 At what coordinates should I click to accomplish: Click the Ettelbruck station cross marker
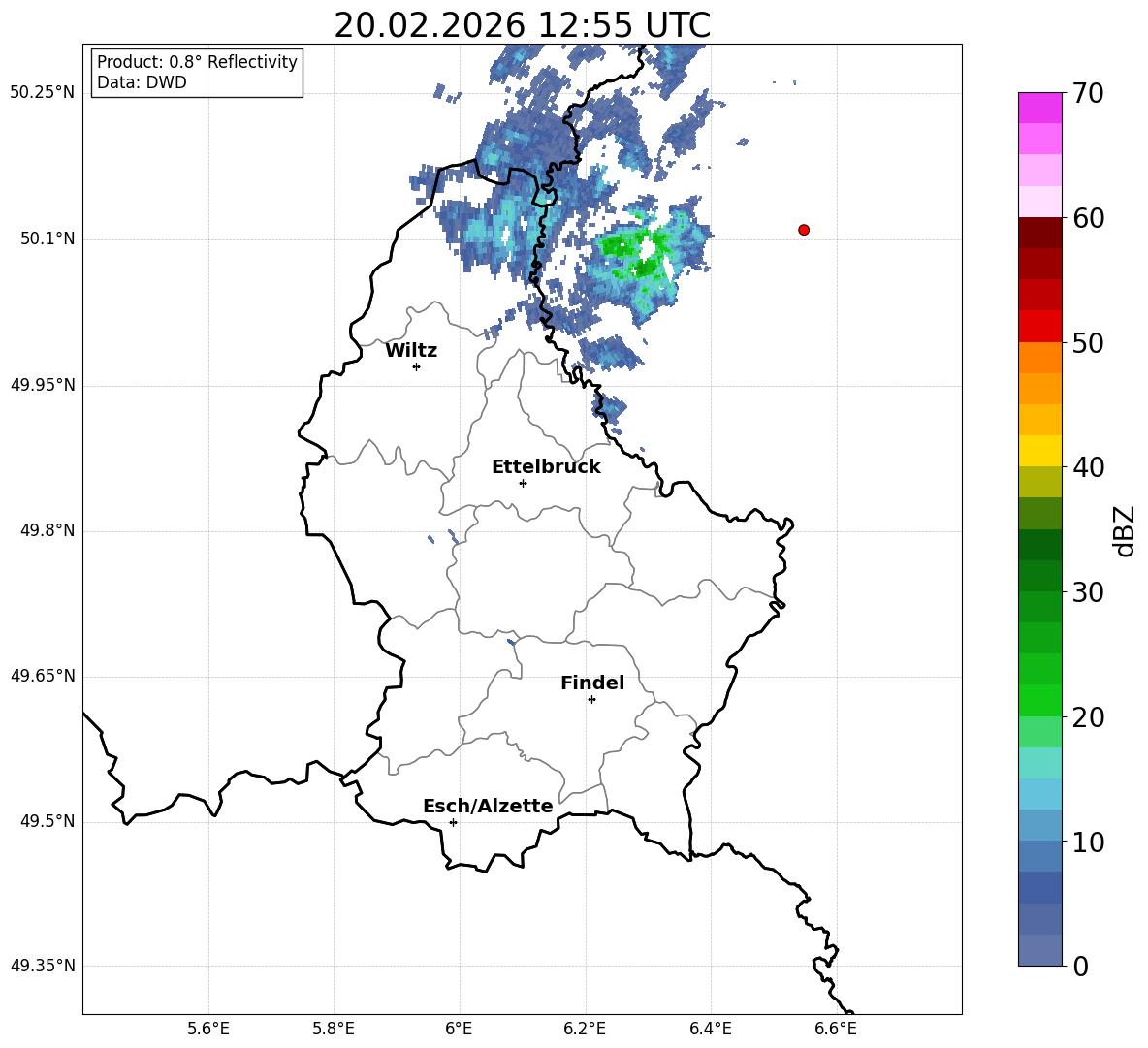(523, 483)
